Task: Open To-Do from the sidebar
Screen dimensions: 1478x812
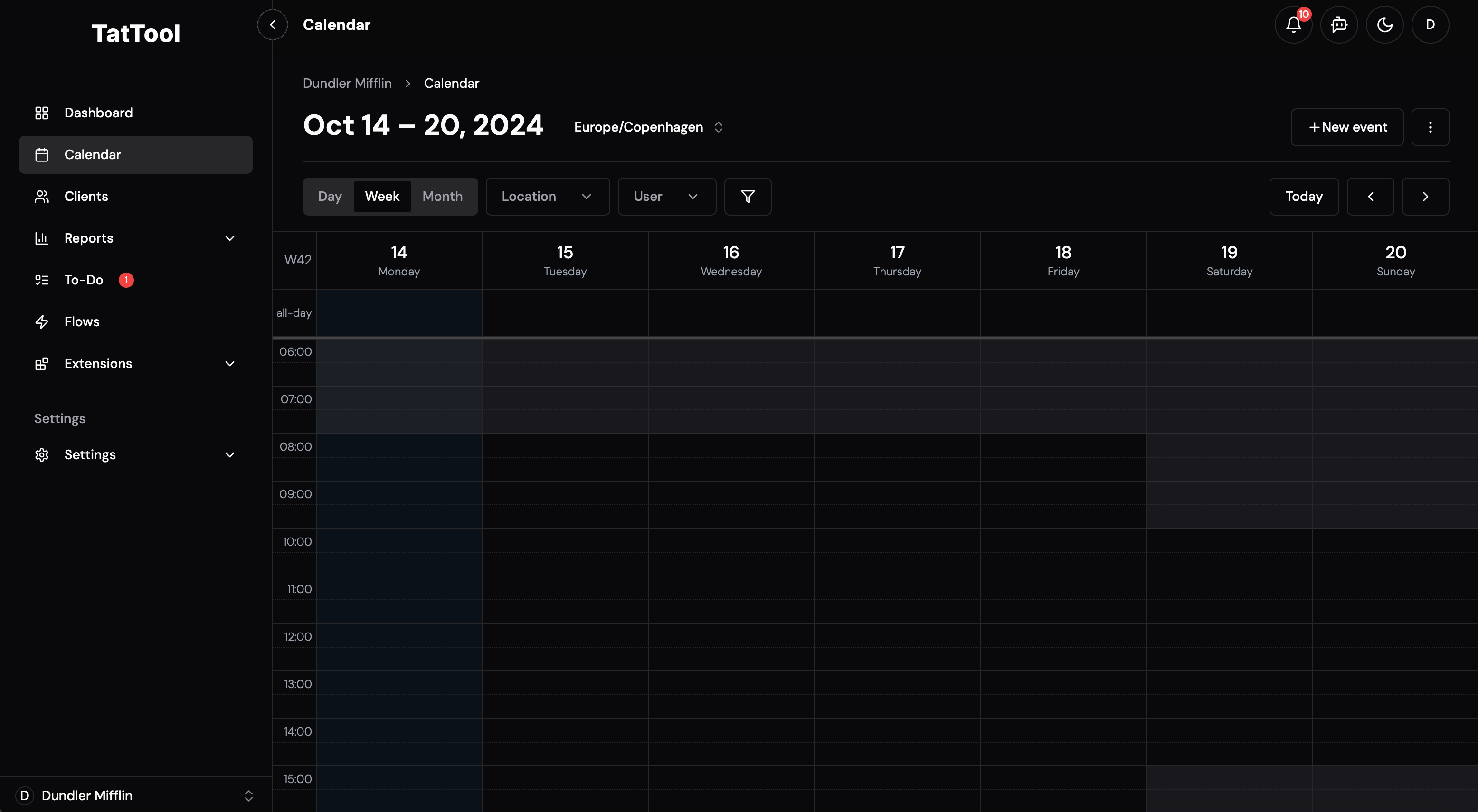Action: click(135, 280)
